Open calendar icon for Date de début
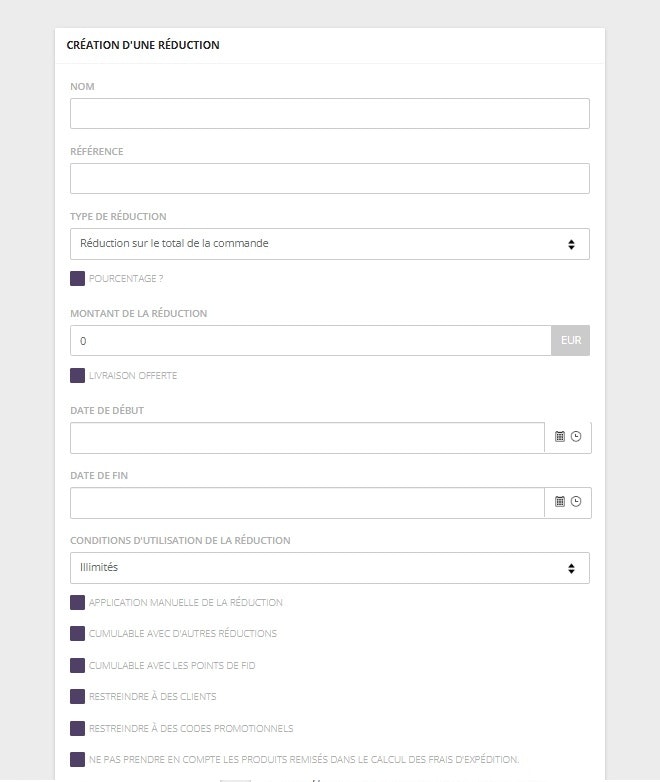 pos(560,437)
